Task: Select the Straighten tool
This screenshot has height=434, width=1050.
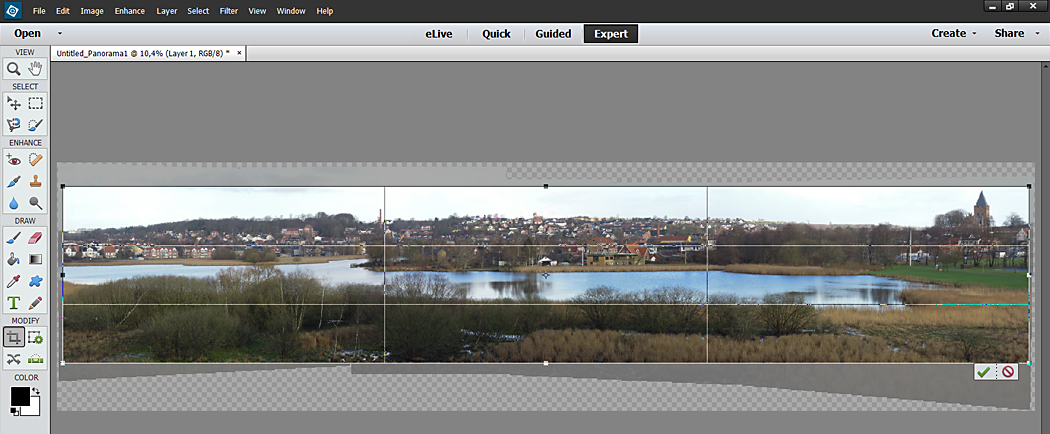Action: (x=35, y=359)
